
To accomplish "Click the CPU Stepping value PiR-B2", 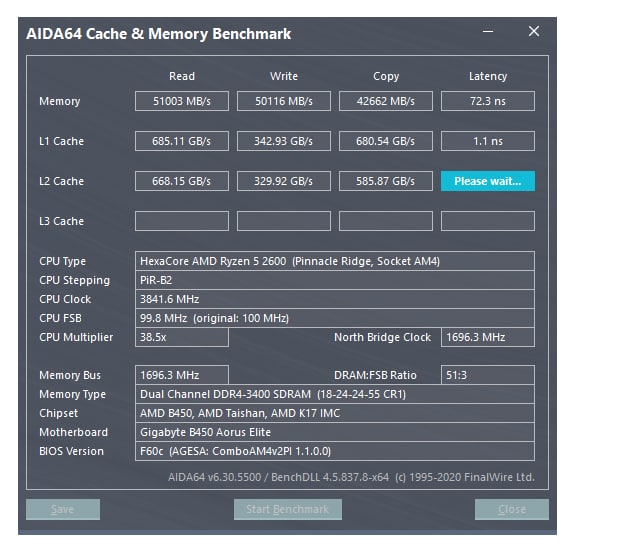I will [335, 280].
